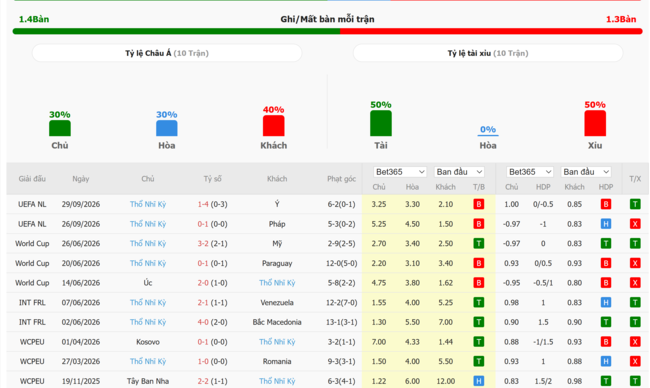650x388 pixels.
Task: Click the green T T/X badge in the Venezuela row
Action: [635, 302]
